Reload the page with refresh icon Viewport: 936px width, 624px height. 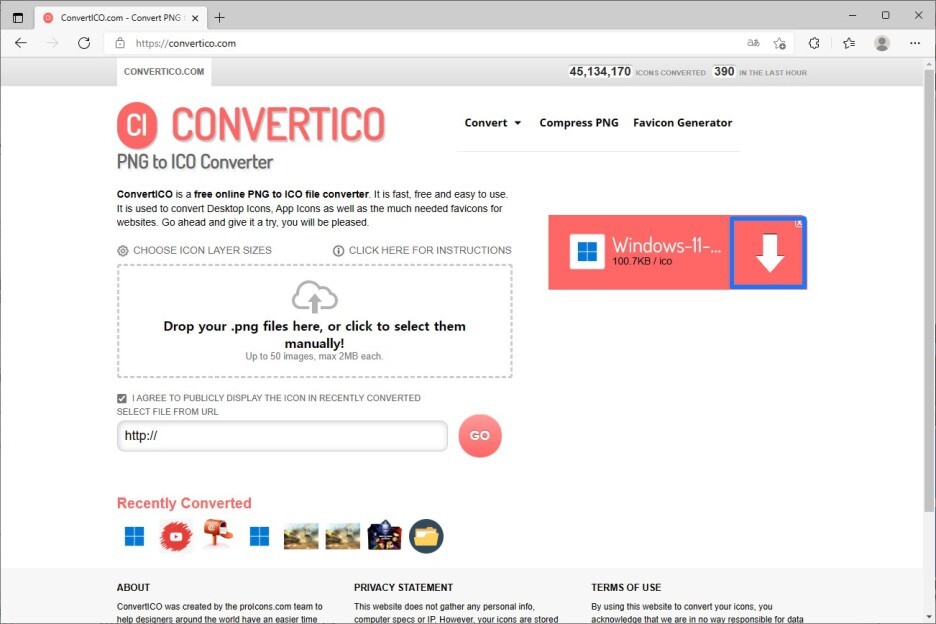tap(84, 43)
